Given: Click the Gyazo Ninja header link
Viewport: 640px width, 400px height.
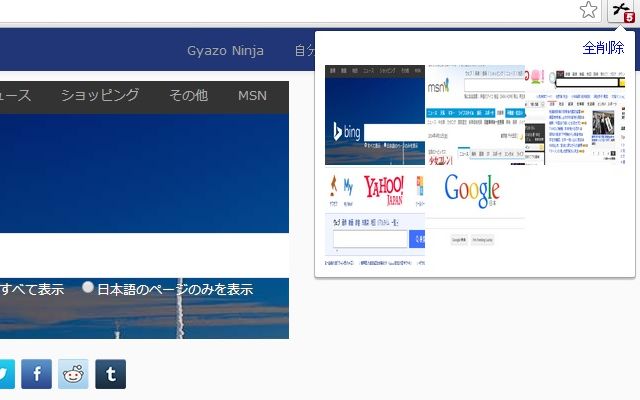Looking at the screenshot, I should click(225, 51).
